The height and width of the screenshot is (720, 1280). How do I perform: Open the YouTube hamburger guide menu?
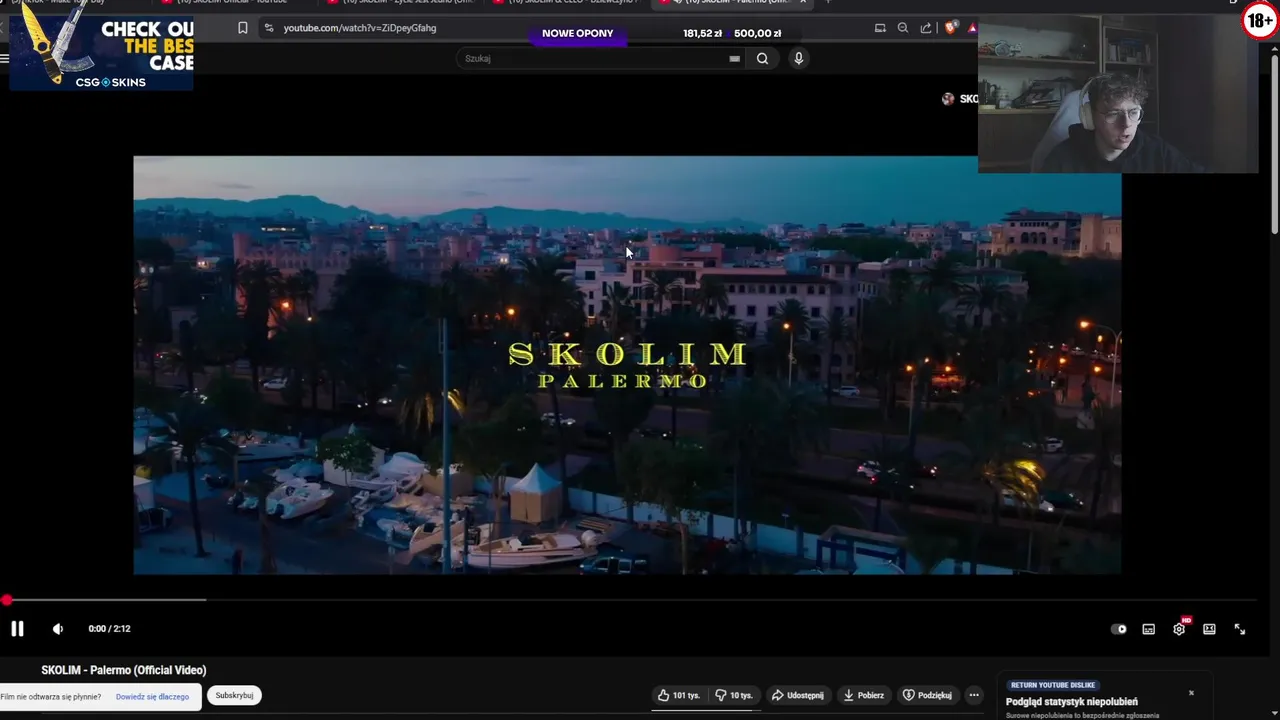(x=5, y=58)
